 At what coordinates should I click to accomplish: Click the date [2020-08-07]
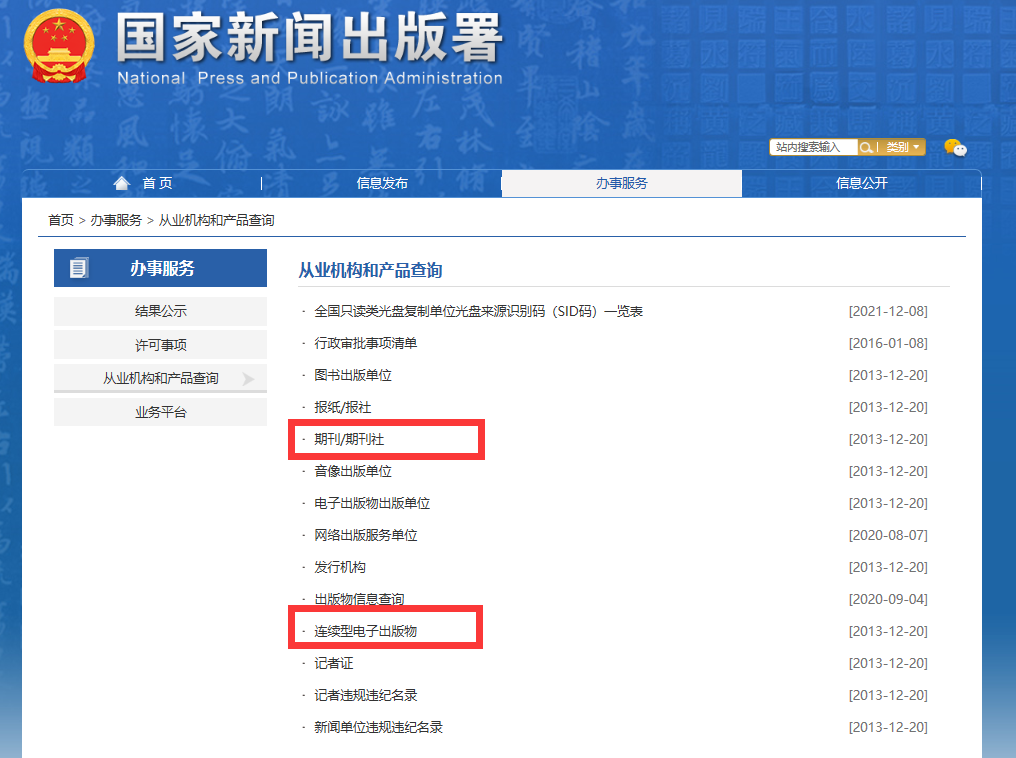pyautogui.click(x=888, y=535)
